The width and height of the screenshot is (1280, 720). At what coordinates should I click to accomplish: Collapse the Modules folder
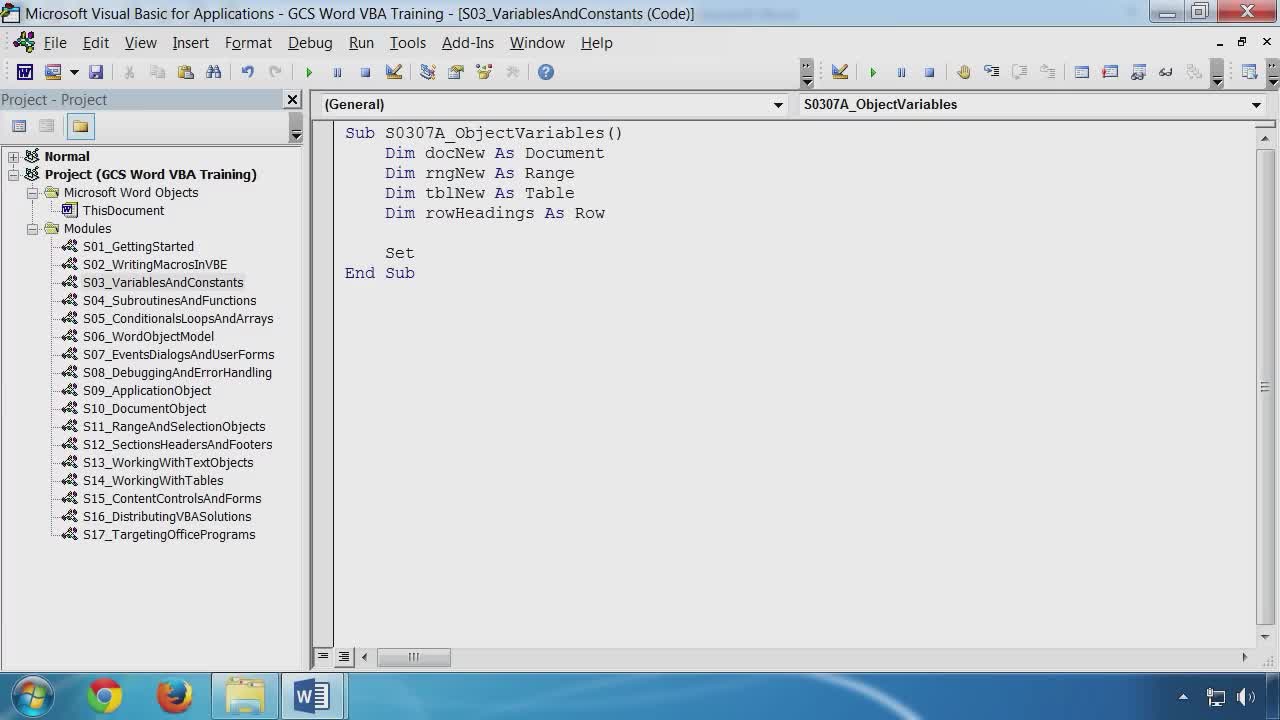pos(32,229)
